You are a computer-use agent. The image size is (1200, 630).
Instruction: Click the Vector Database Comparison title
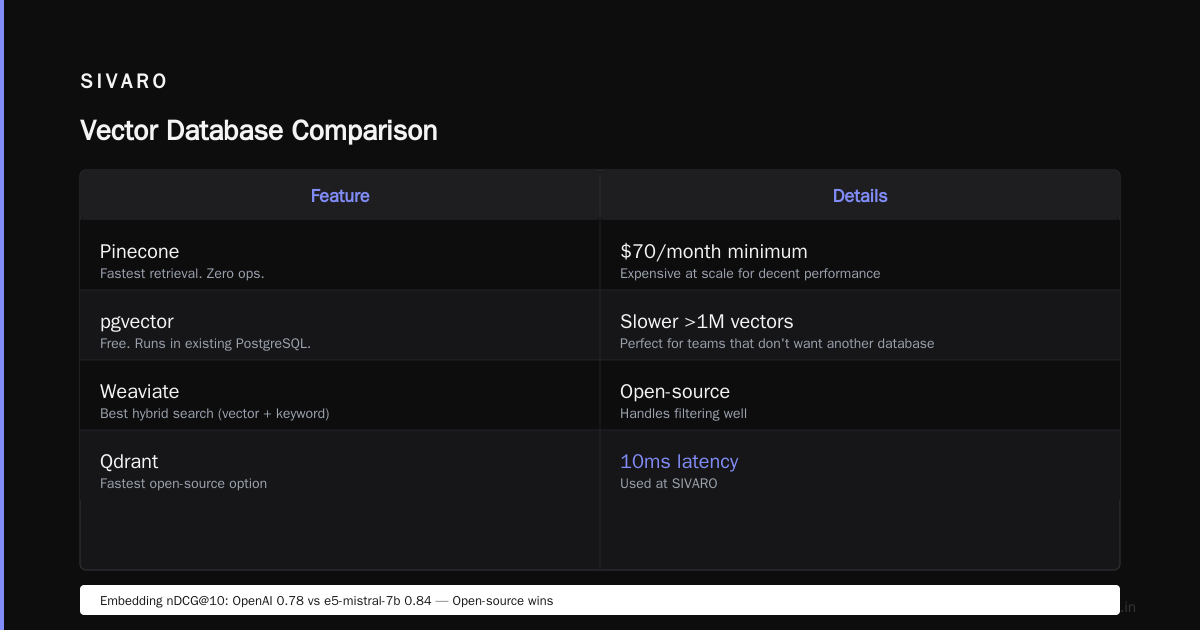[x=259, y=130]
